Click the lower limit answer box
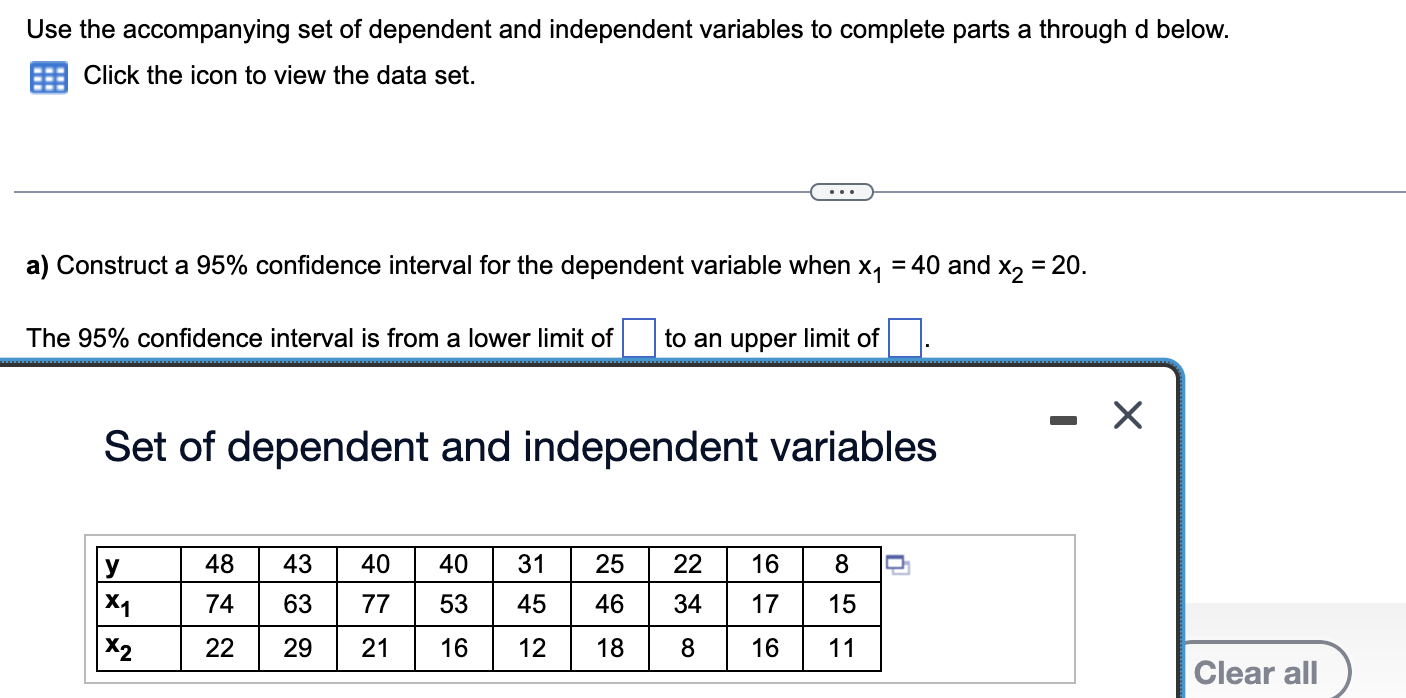1406x698 pixels. pyautogui.click(x=641, y=337)
